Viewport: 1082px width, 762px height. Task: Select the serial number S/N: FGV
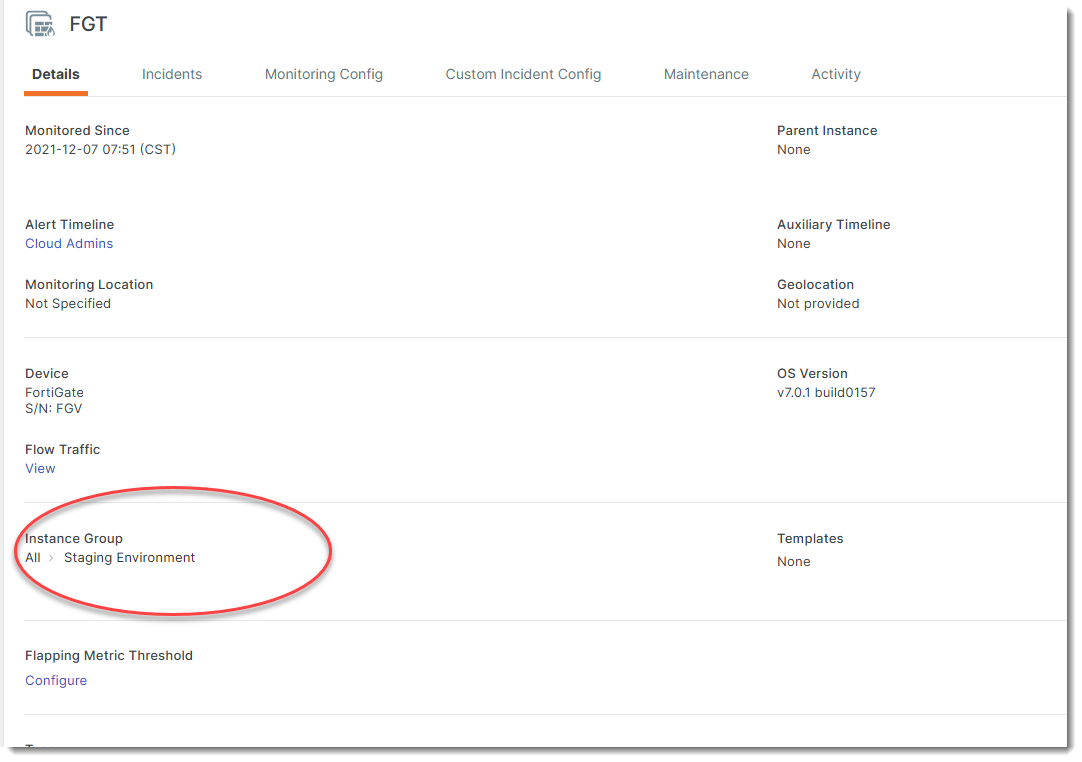coord(54,409)
